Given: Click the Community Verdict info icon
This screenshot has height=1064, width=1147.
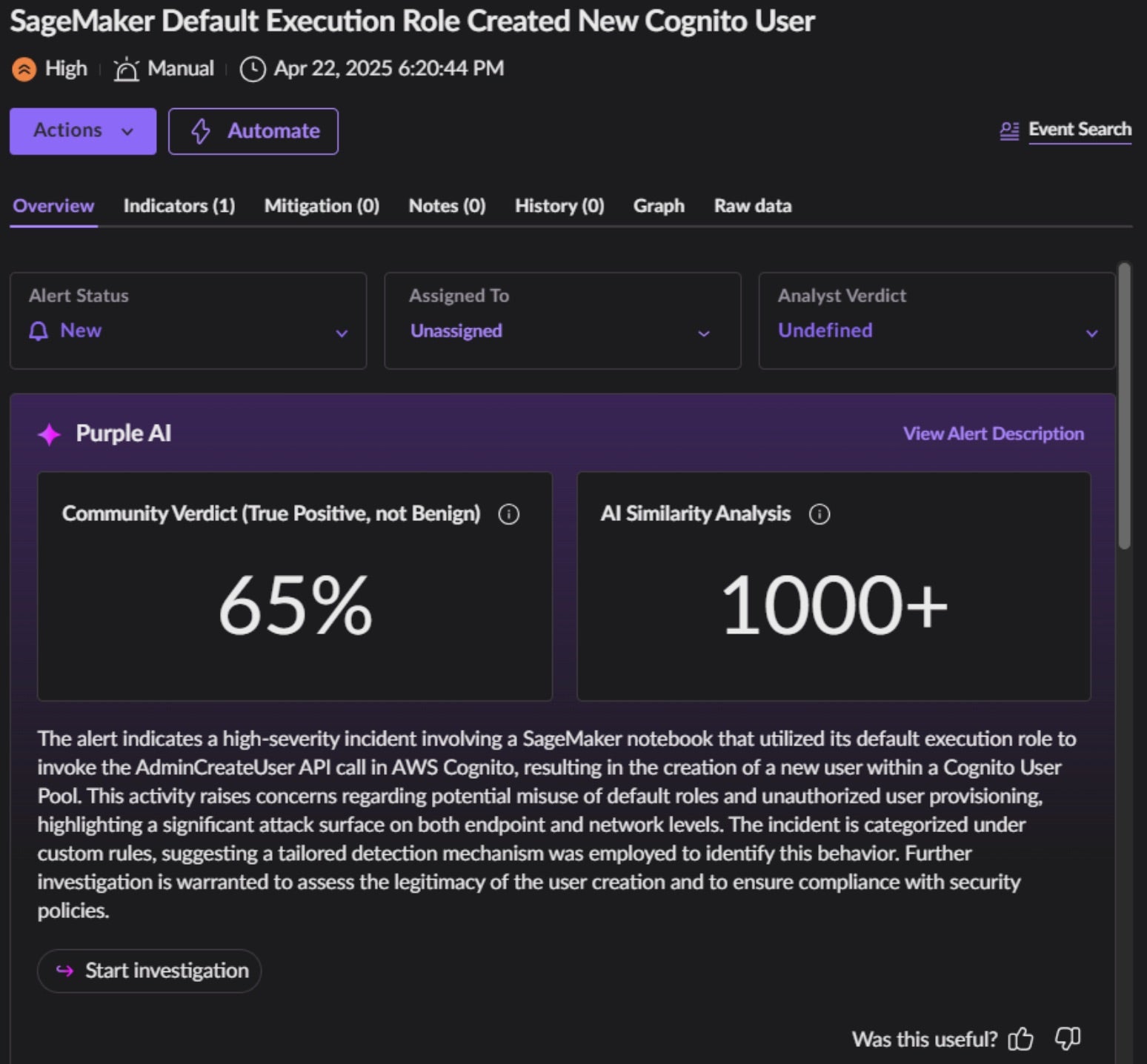Looking at the screenshot, I should [x=509, y=514].
